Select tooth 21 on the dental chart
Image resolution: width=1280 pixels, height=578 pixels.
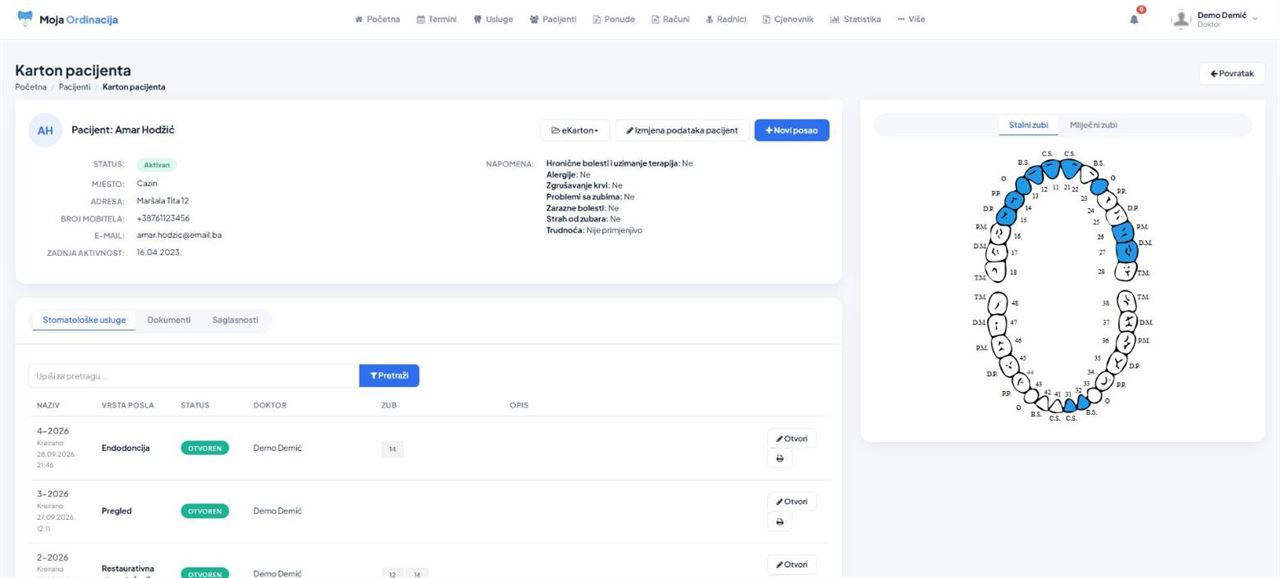coord(1071,170)
